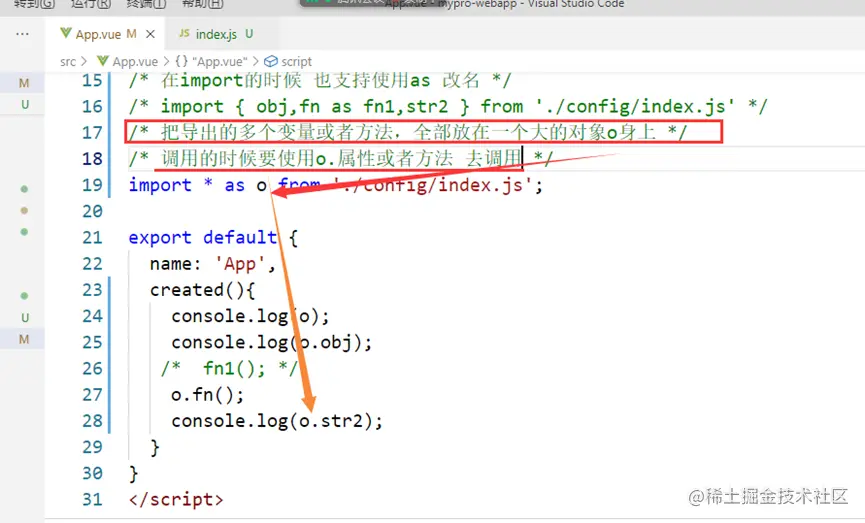Click the console.log(o.obj); line
Screen dimensions: 865x523
[x=271, y=343]
